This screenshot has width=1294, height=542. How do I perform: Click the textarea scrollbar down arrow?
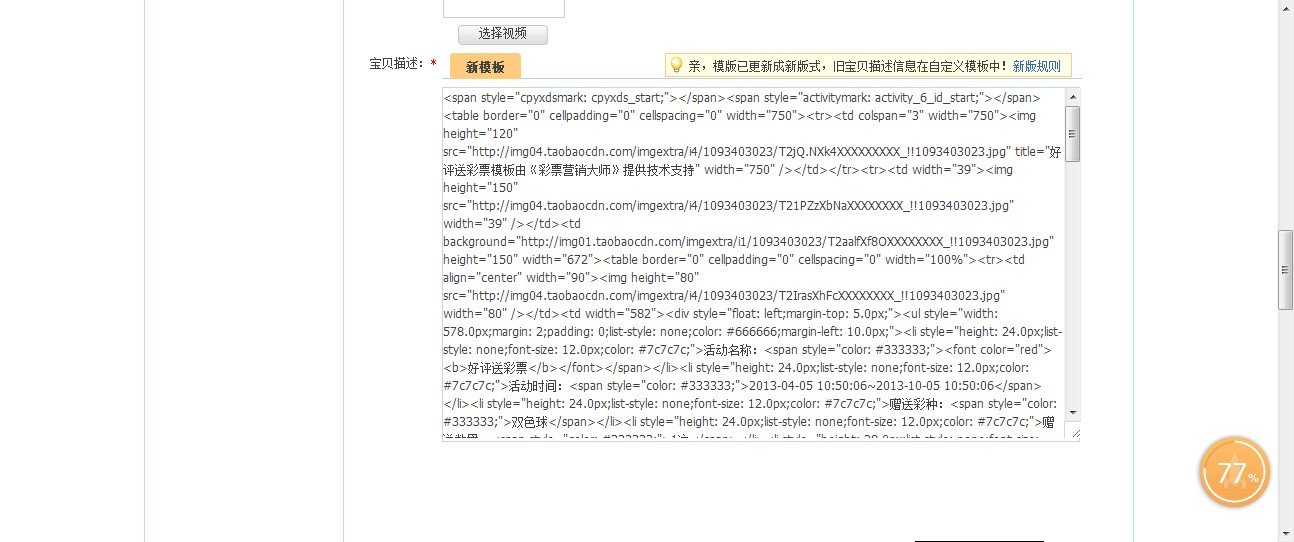coord(1072,412)
